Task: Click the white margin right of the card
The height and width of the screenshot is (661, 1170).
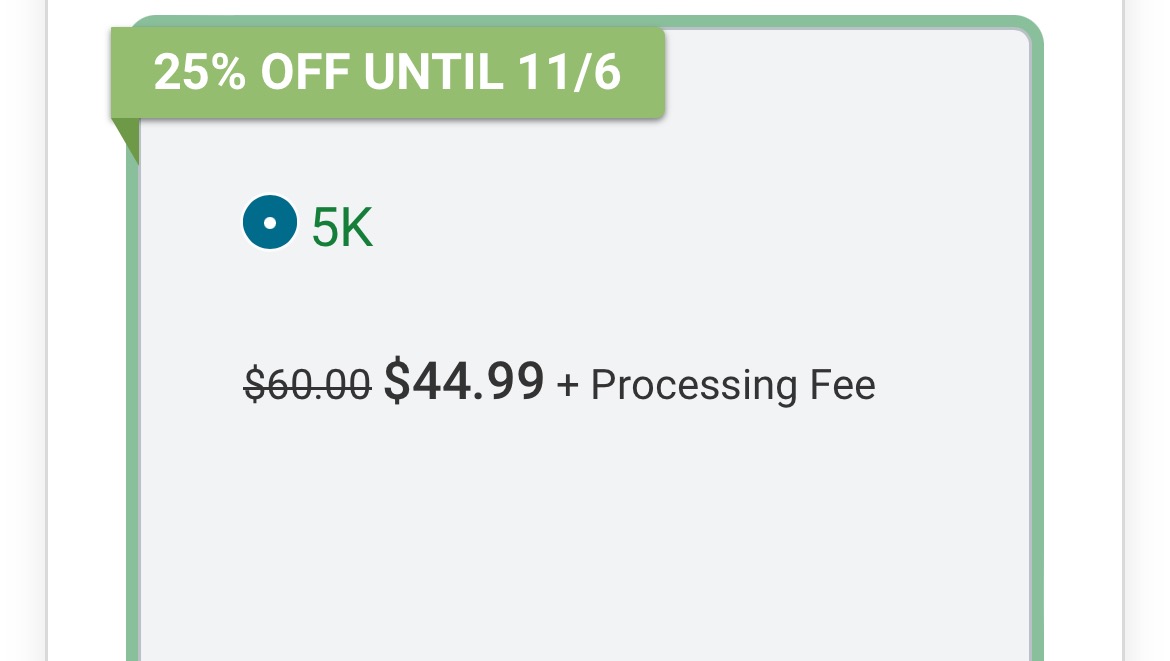Action: pos(1082,400)
